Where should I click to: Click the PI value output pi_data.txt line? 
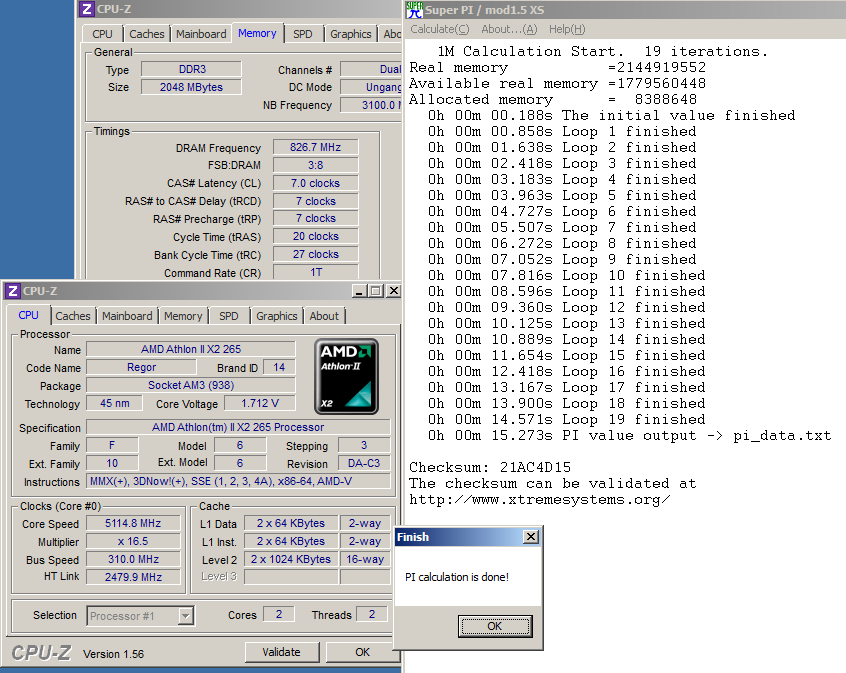(x=630, y=436)
